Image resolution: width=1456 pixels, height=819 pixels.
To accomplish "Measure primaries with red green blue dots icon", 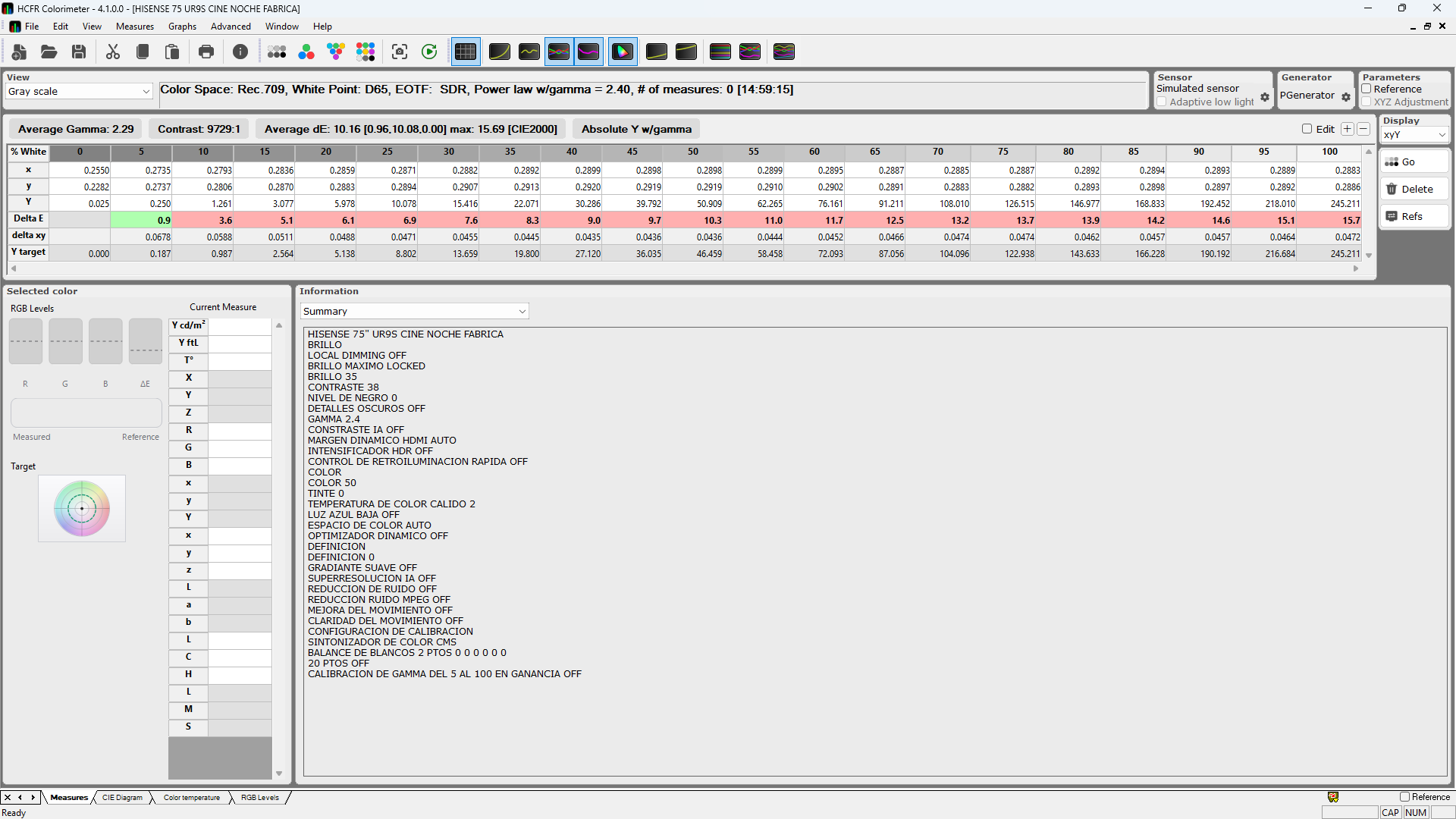I will [306, 52].
